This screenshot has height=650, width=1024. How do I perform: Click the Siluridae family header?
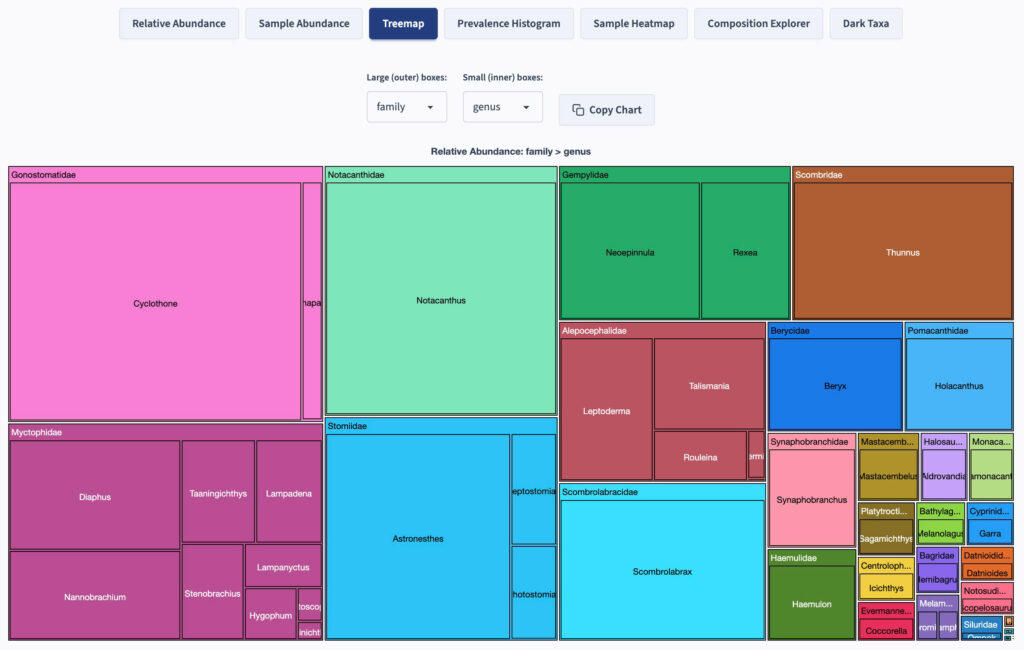(981, 625)
